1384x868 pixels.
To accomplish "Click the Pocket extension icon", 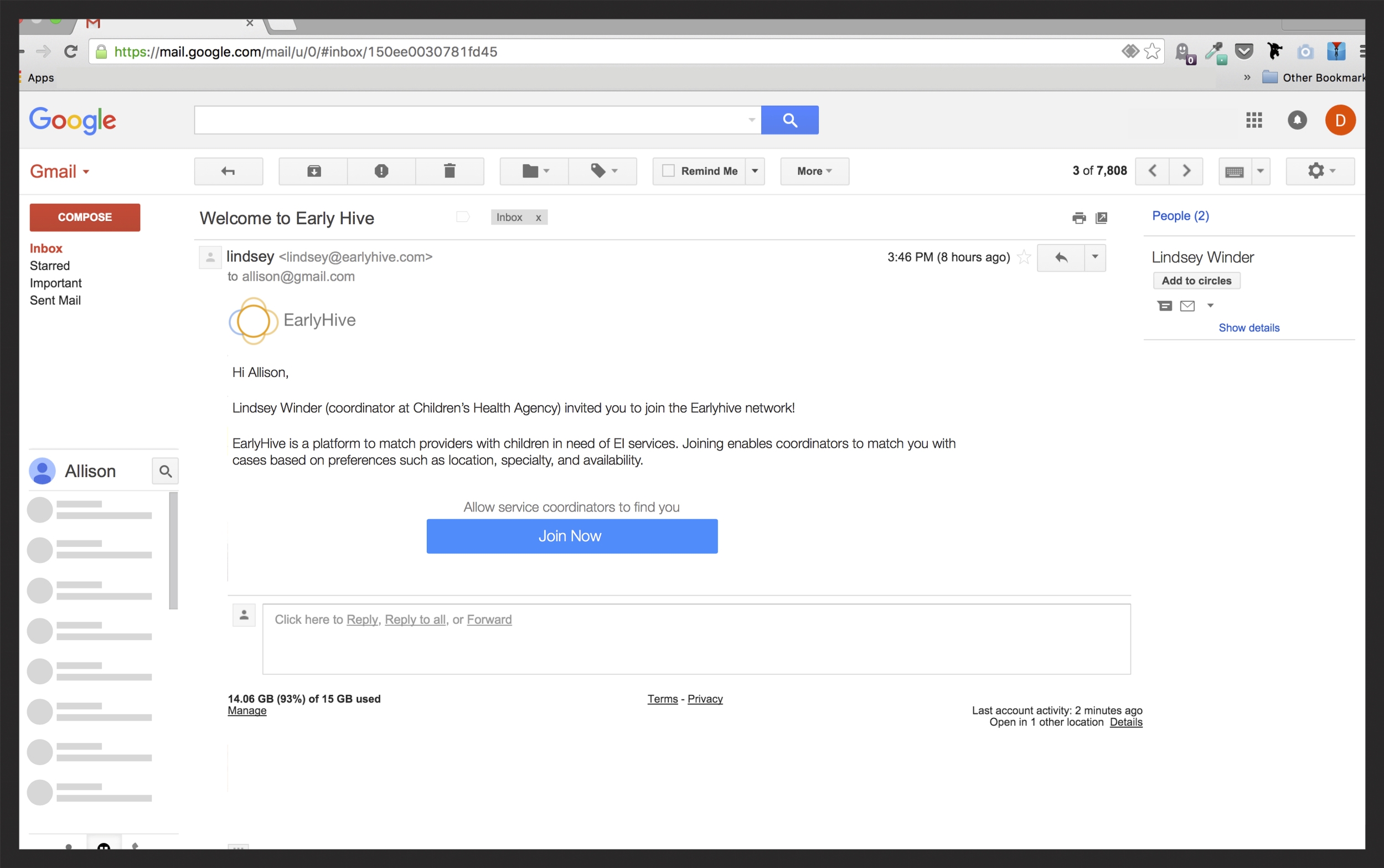I will [1244, 51].
